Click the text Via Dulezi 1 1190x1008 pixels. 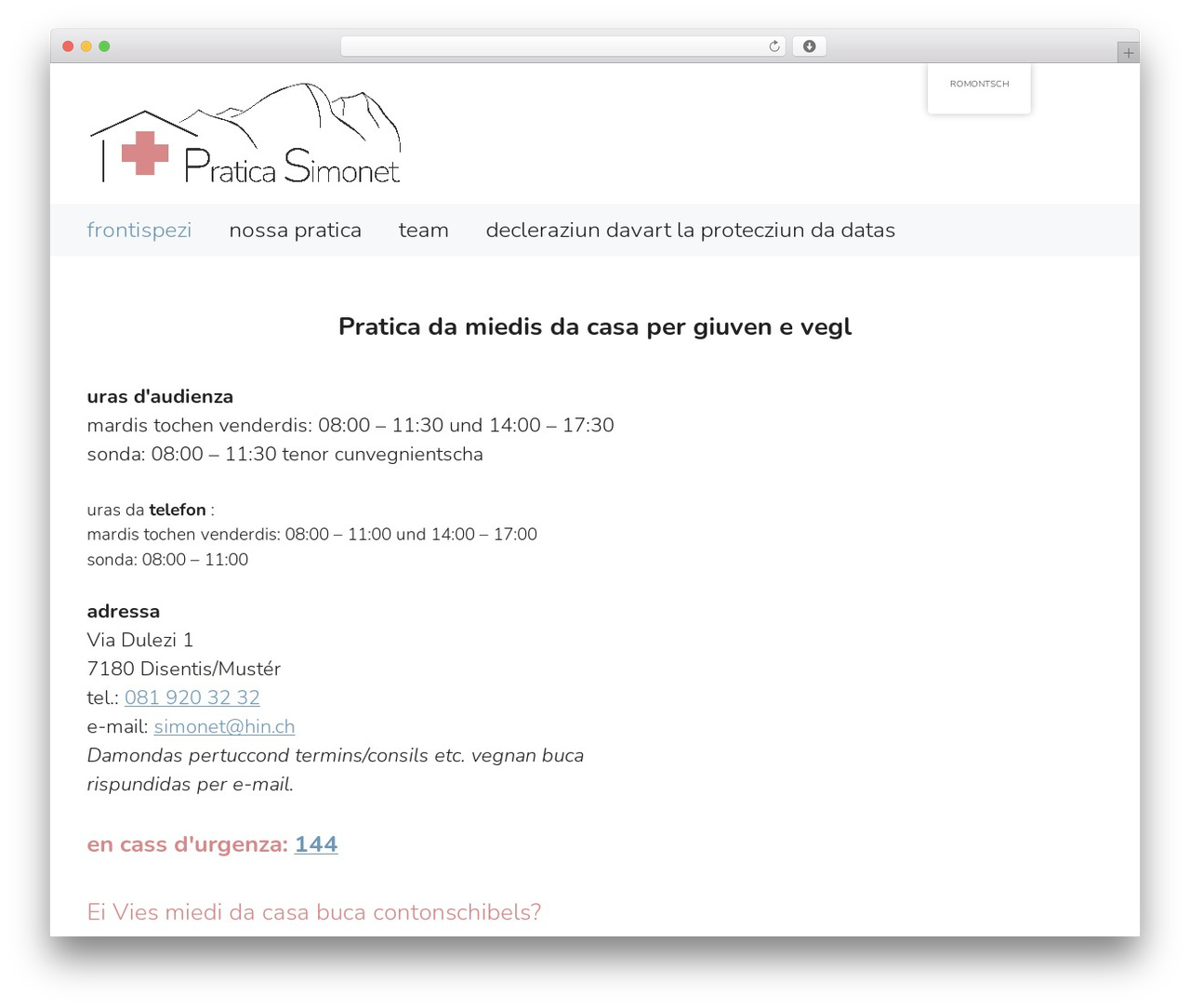pos(140,640)
